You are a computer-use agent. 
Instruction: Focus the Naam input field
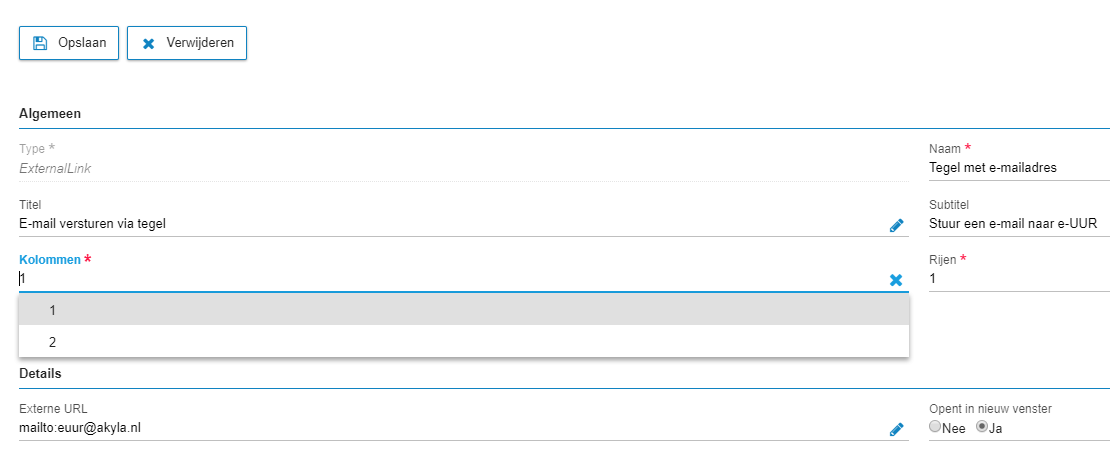[x=1019, y=168]
